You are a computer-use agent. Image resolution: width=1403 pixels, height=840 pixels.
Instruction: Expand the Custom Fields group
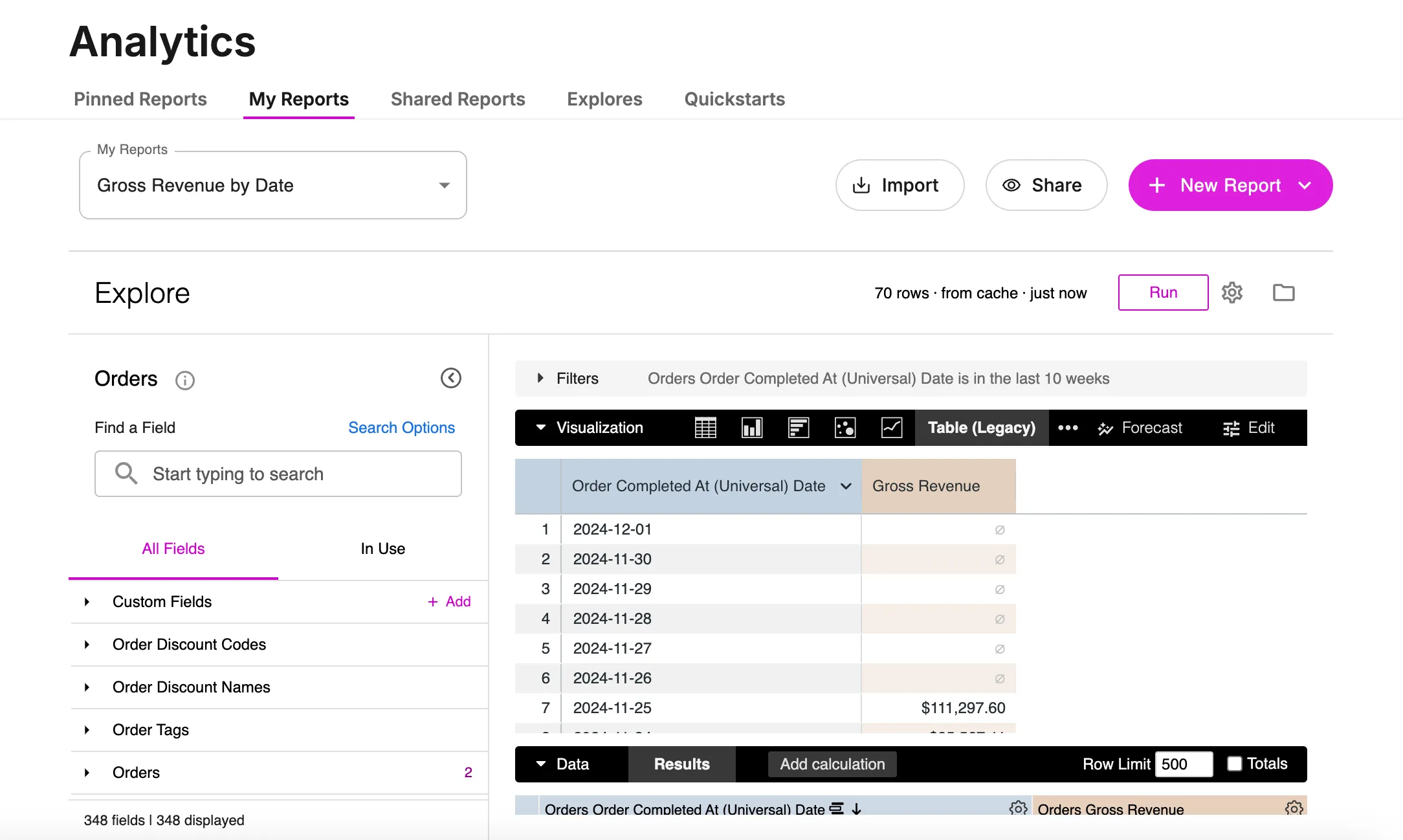pyautogui.click(x=87, y=602)
